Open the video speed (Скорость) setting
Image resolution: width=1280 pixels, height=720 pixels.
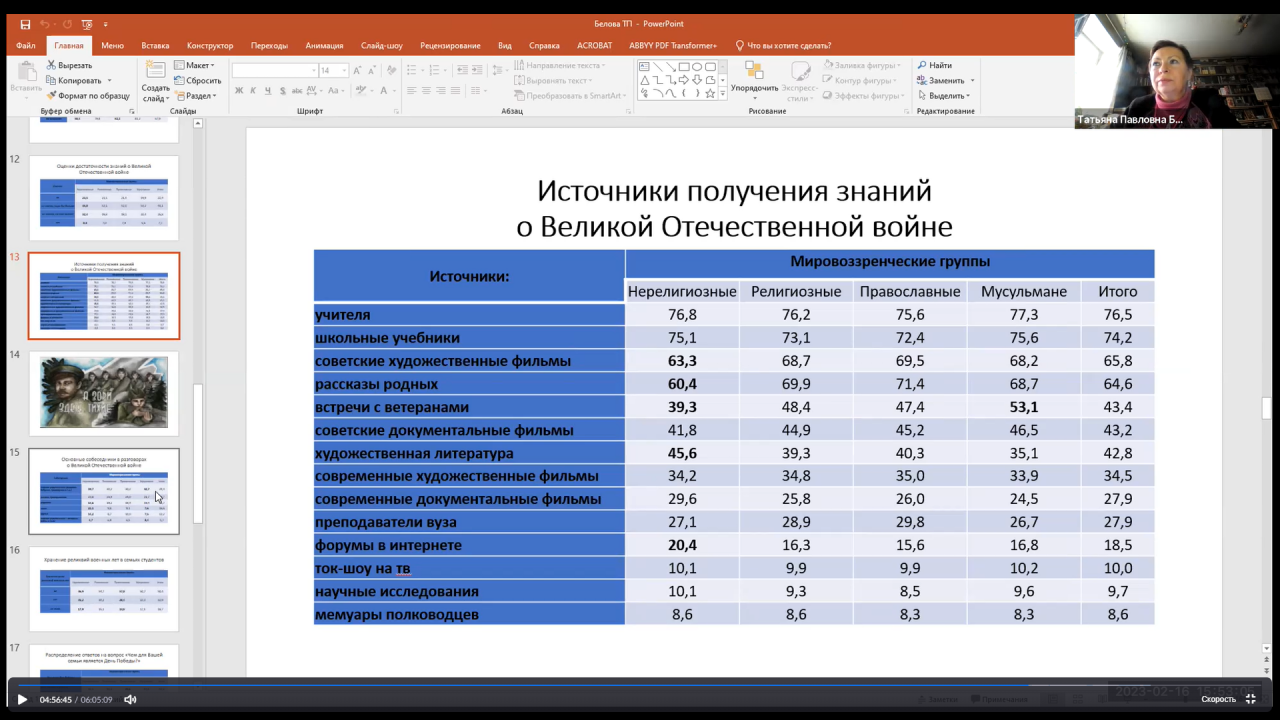pos(1218,700)
